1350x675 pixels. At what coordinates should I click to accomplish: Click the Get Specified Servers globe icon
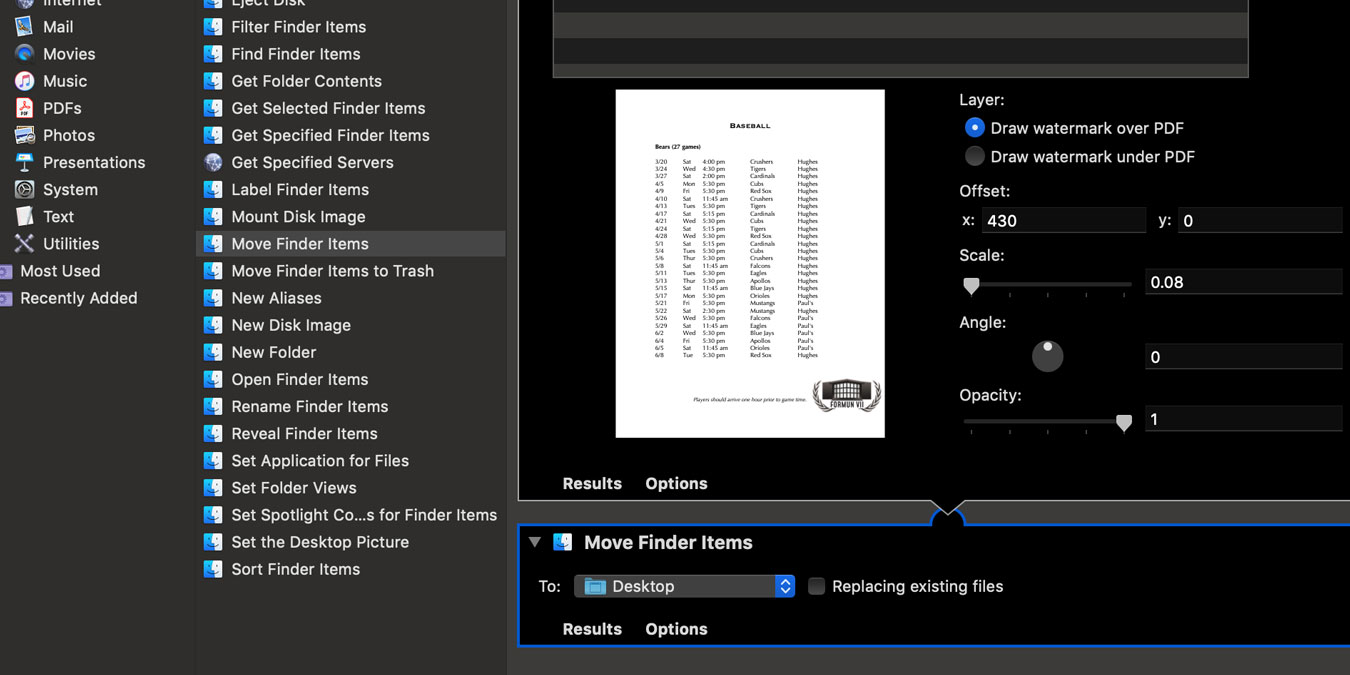click(x=213, y=162)
